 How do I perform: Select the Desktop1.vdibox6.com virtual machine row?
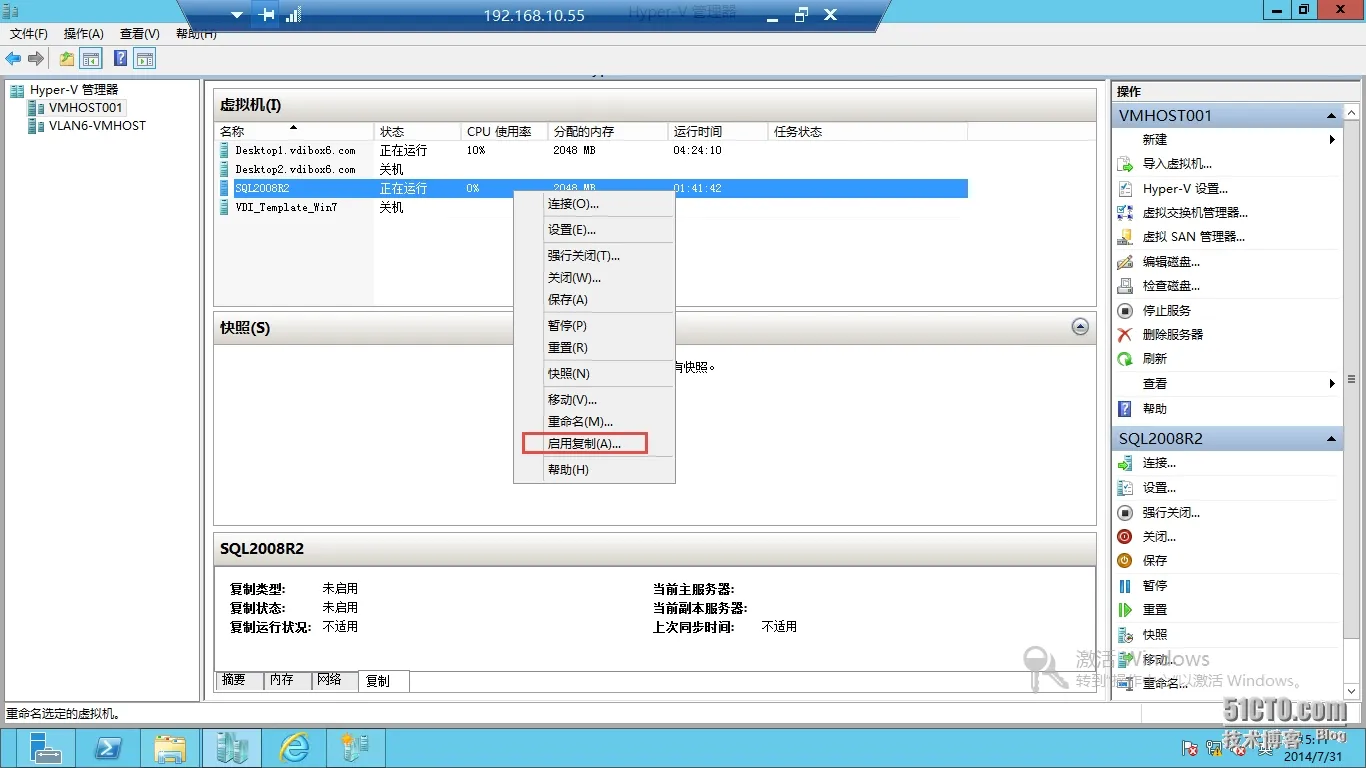point(591,150)
